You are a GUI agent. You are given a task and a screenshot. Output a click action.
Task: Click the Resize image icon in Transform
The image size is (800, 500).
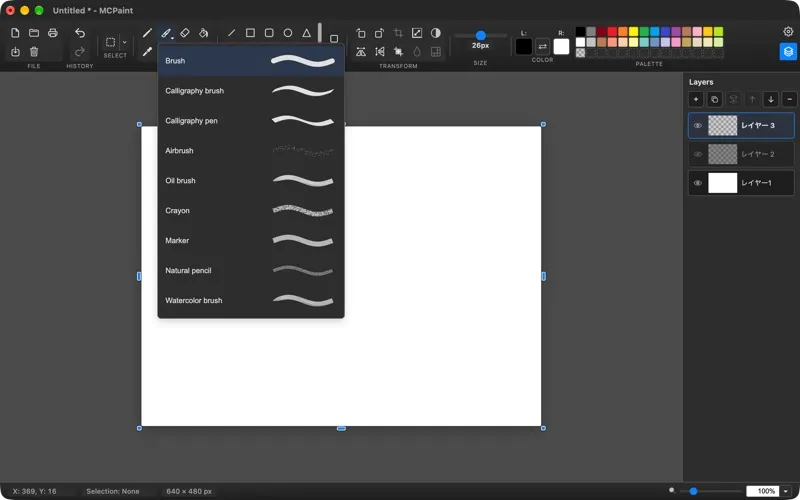click(417, 33)
